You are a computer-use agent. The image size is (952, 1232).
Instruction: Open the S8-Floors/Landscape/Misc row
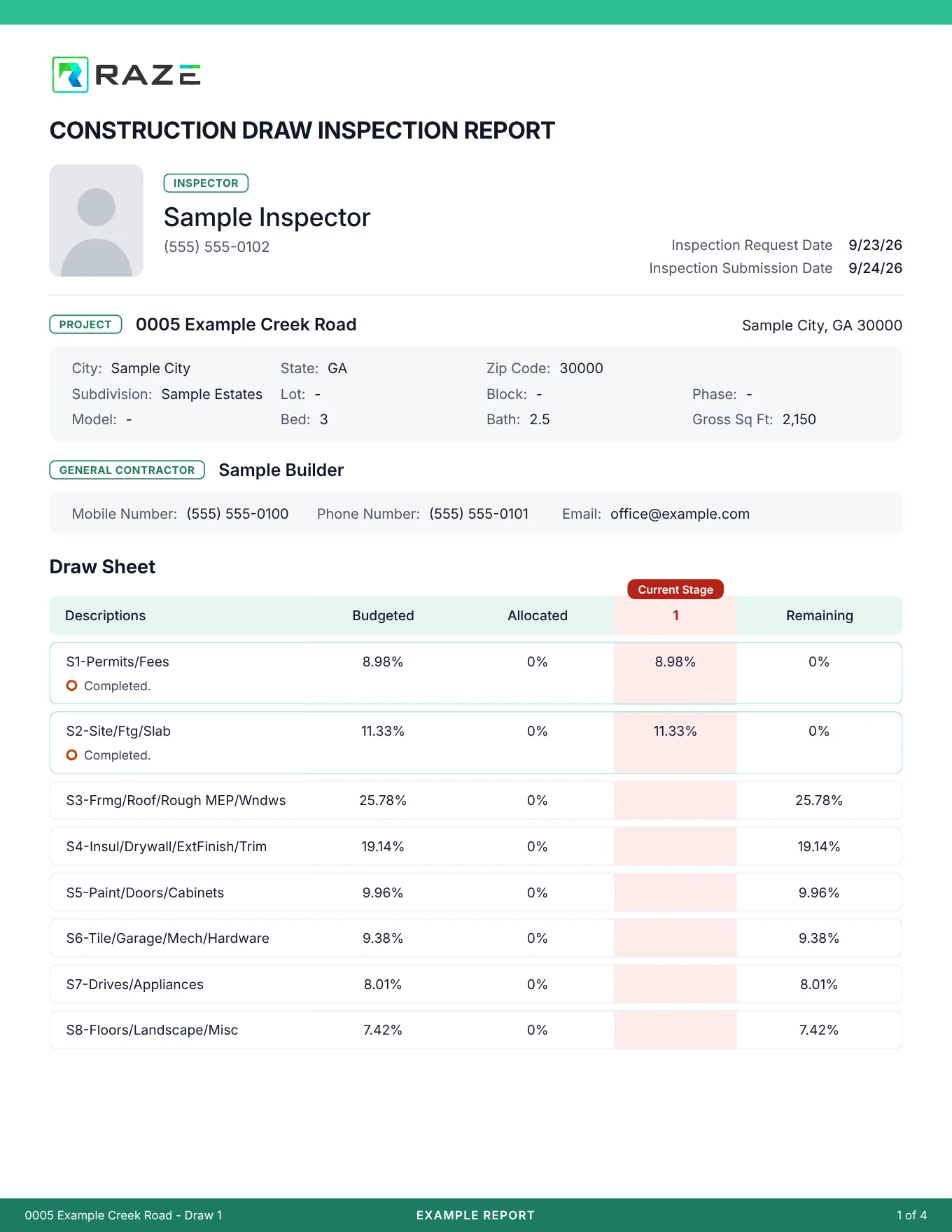click(x=476, y=1030)
